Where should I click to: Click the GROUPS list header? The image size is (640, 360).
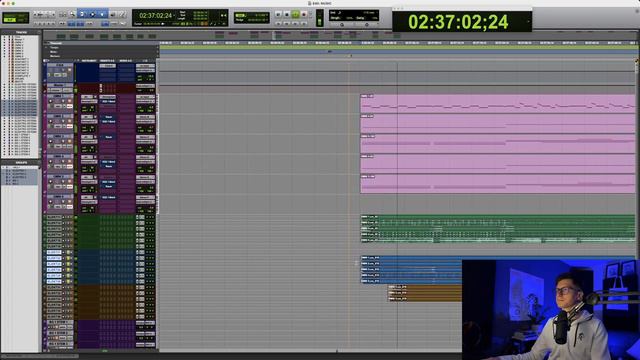pyautogui.click(x=21, y=162)
